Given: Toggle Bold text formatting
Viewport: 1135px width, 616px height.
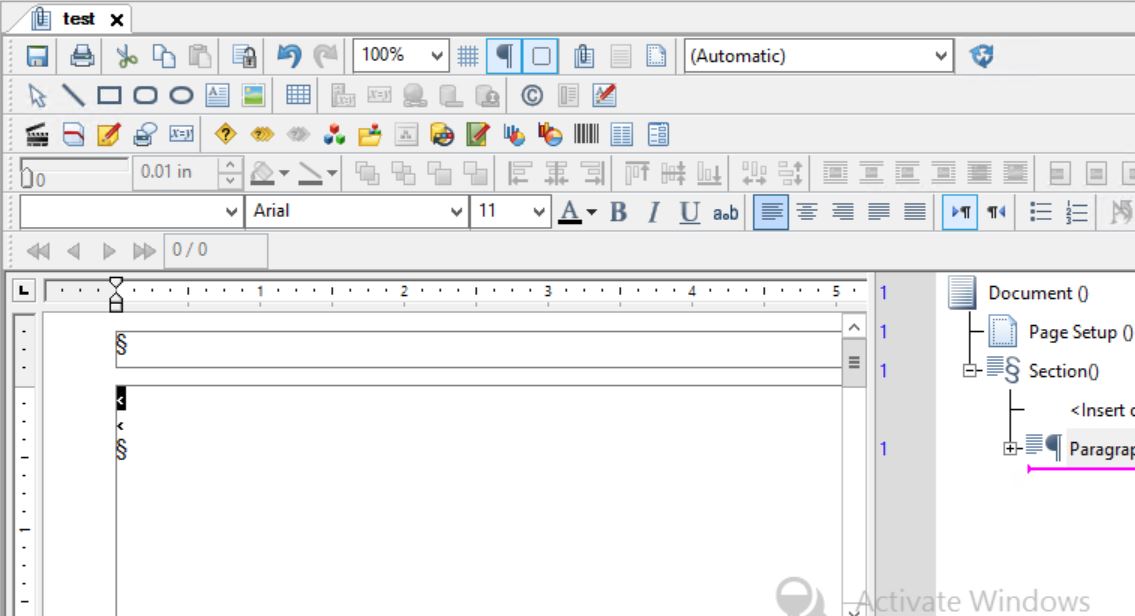Looking at the screenshot, I should (x=617, y=211).
